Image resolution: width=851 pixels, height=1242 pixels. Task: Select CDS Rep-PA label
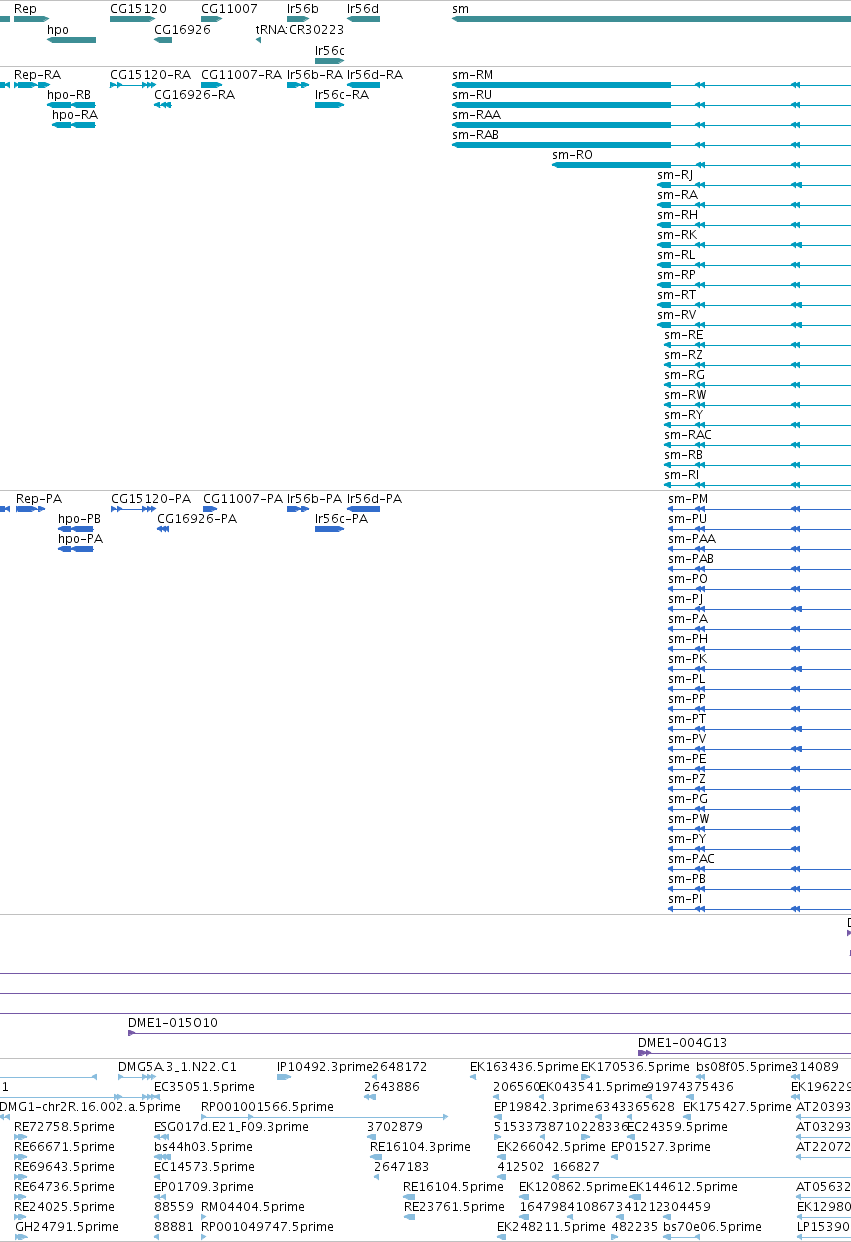click(39, 498)
